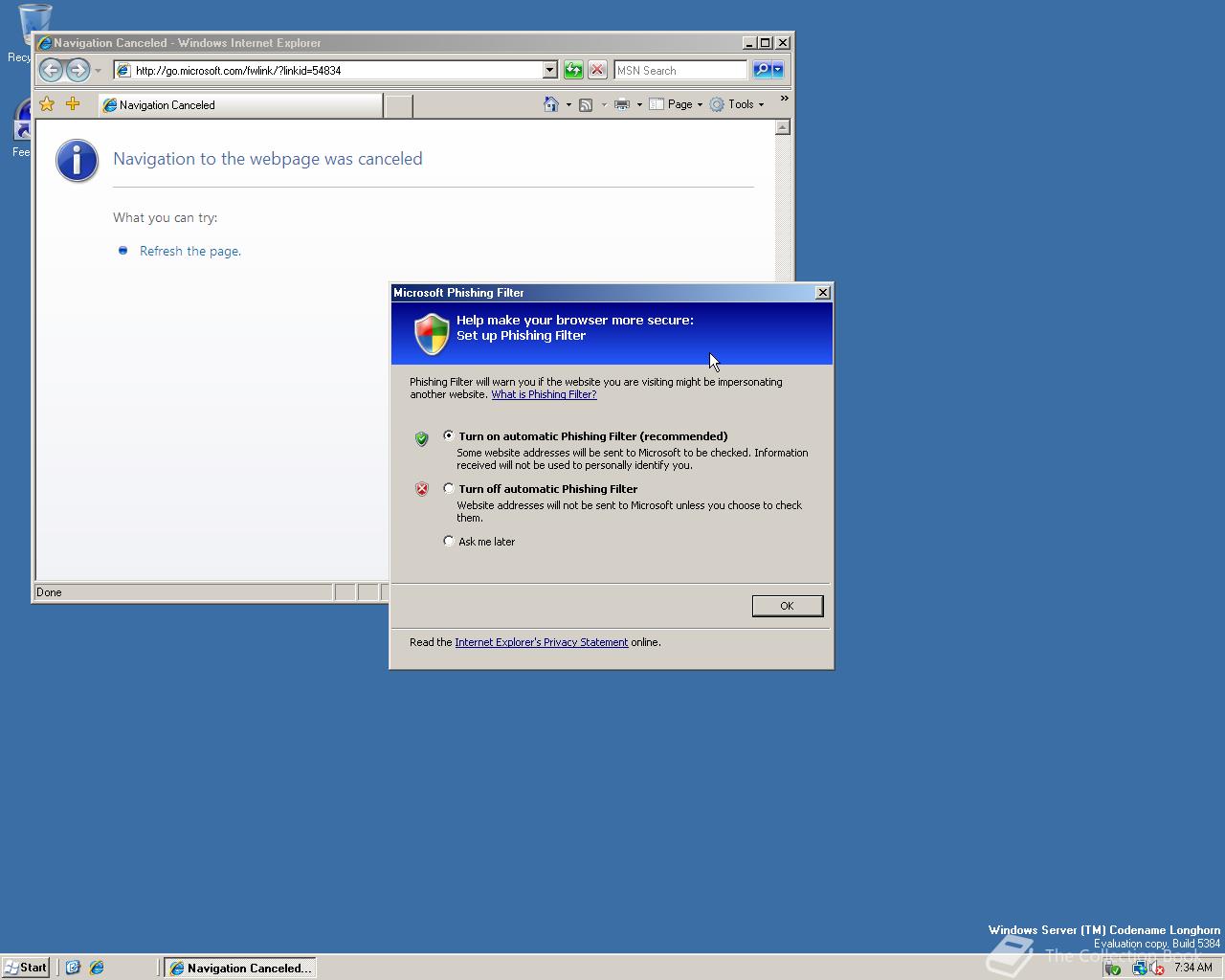This screenshot has height=980, width=1225.
Task: Refresh the page with green arrows icon
Action: (573, 70)
